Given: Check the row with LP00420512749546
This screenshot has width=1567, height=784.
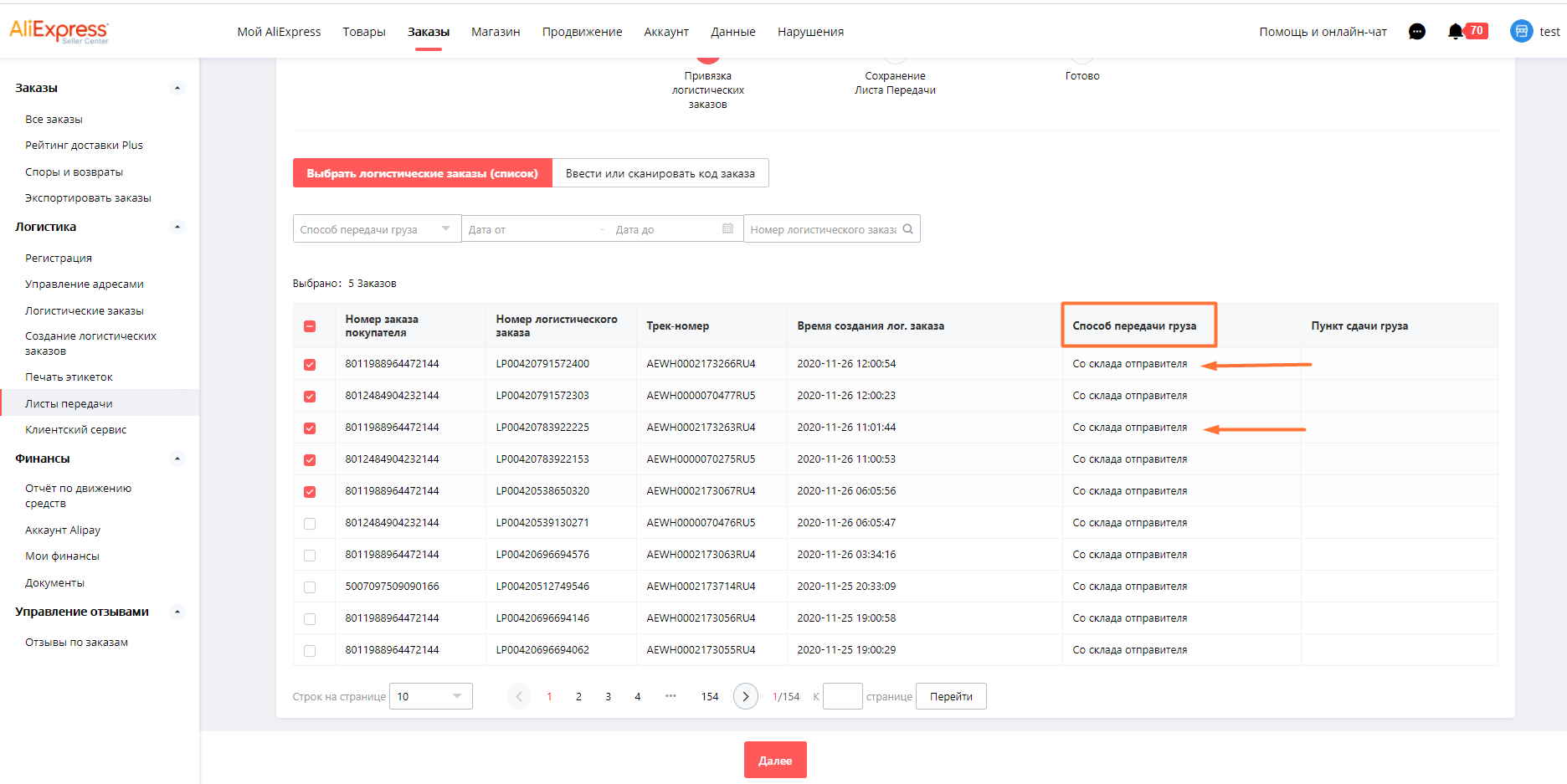Looking at the screenshot, I should point(310,587).
